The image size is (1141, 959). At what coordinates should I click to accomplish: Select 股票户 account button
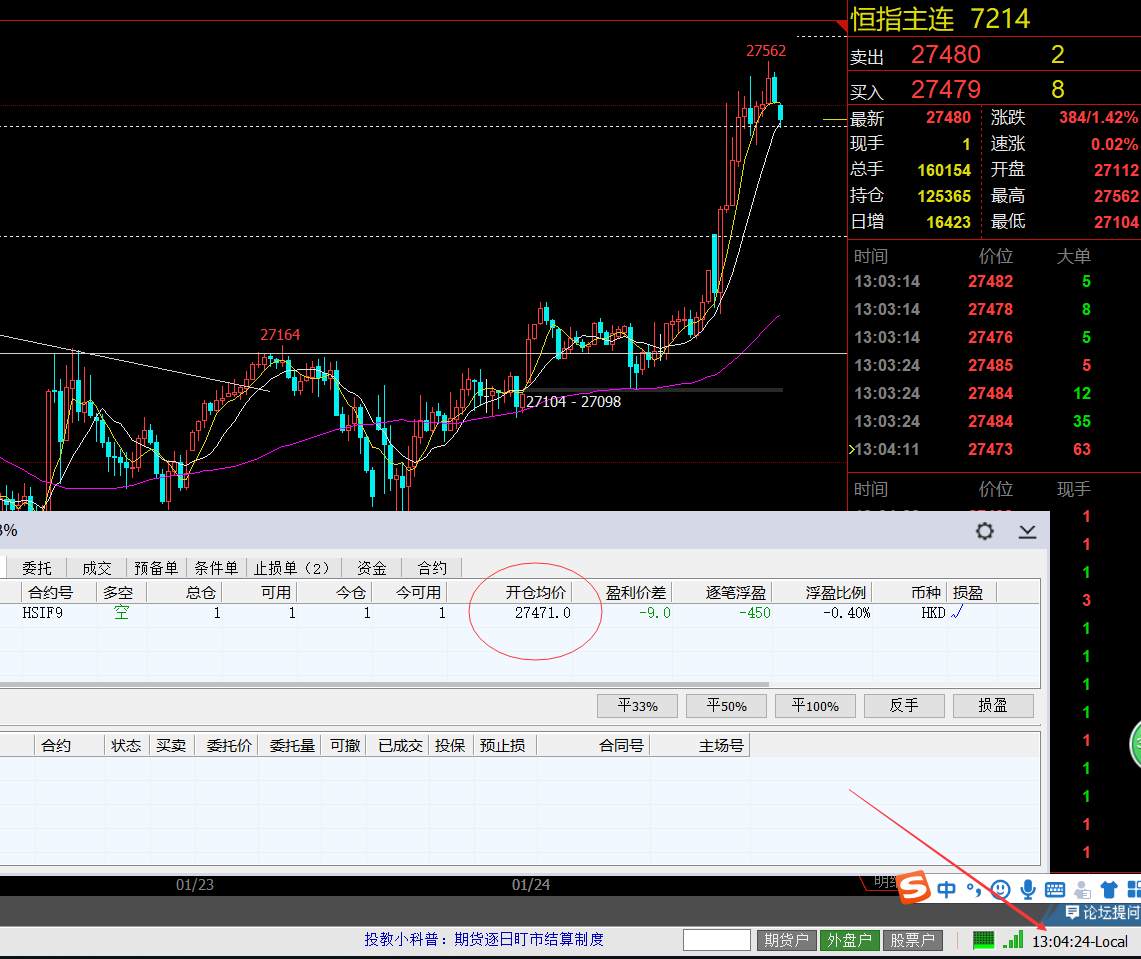[x=913, y=940]
